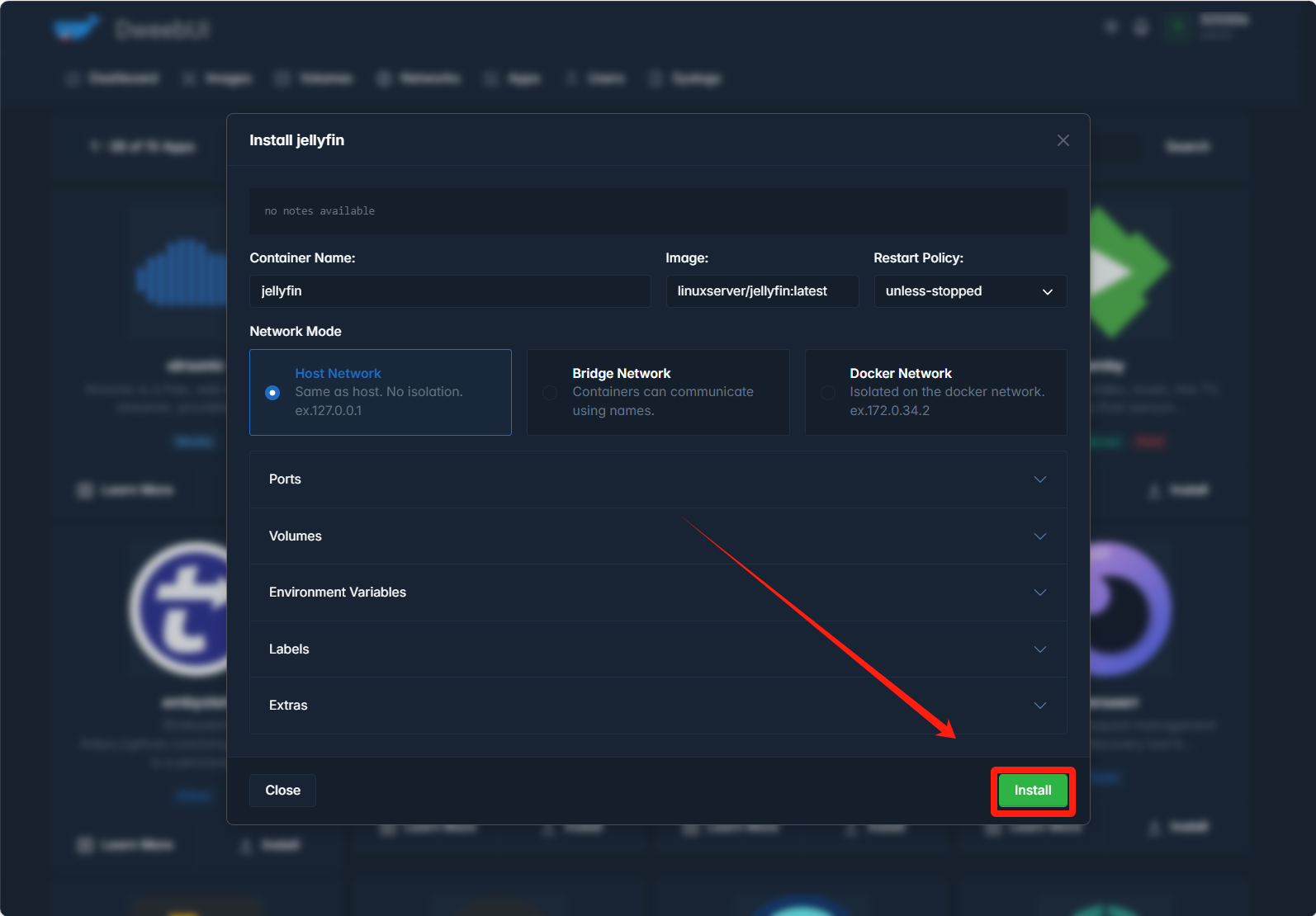Screen dimensions: 1316x916
Task: Open the Restart Policy dropdown
Action: [x=969, y=291]
